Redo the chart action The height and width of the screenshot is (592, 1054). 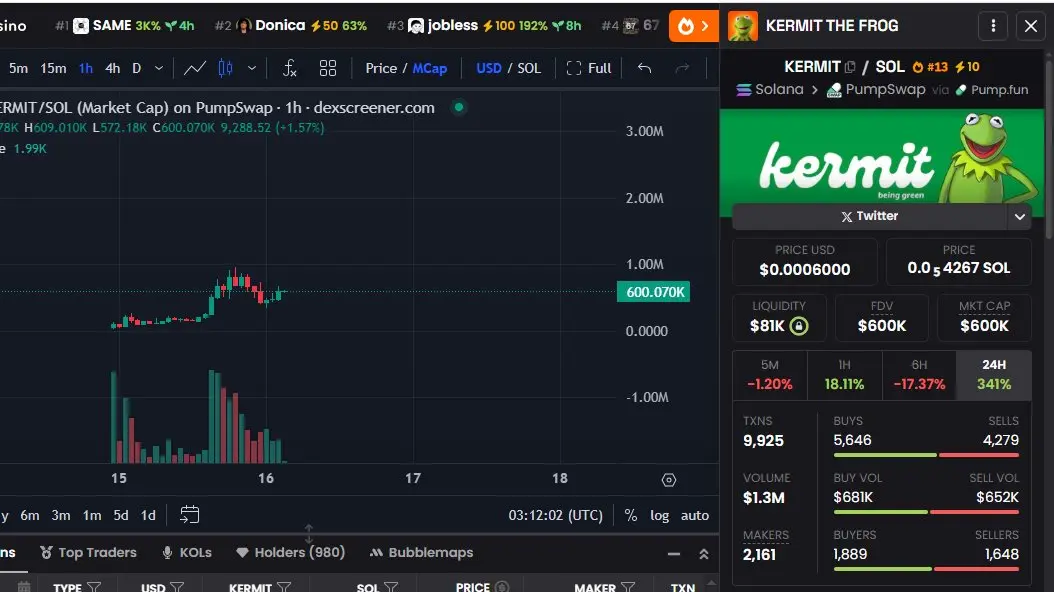(682, 68)
